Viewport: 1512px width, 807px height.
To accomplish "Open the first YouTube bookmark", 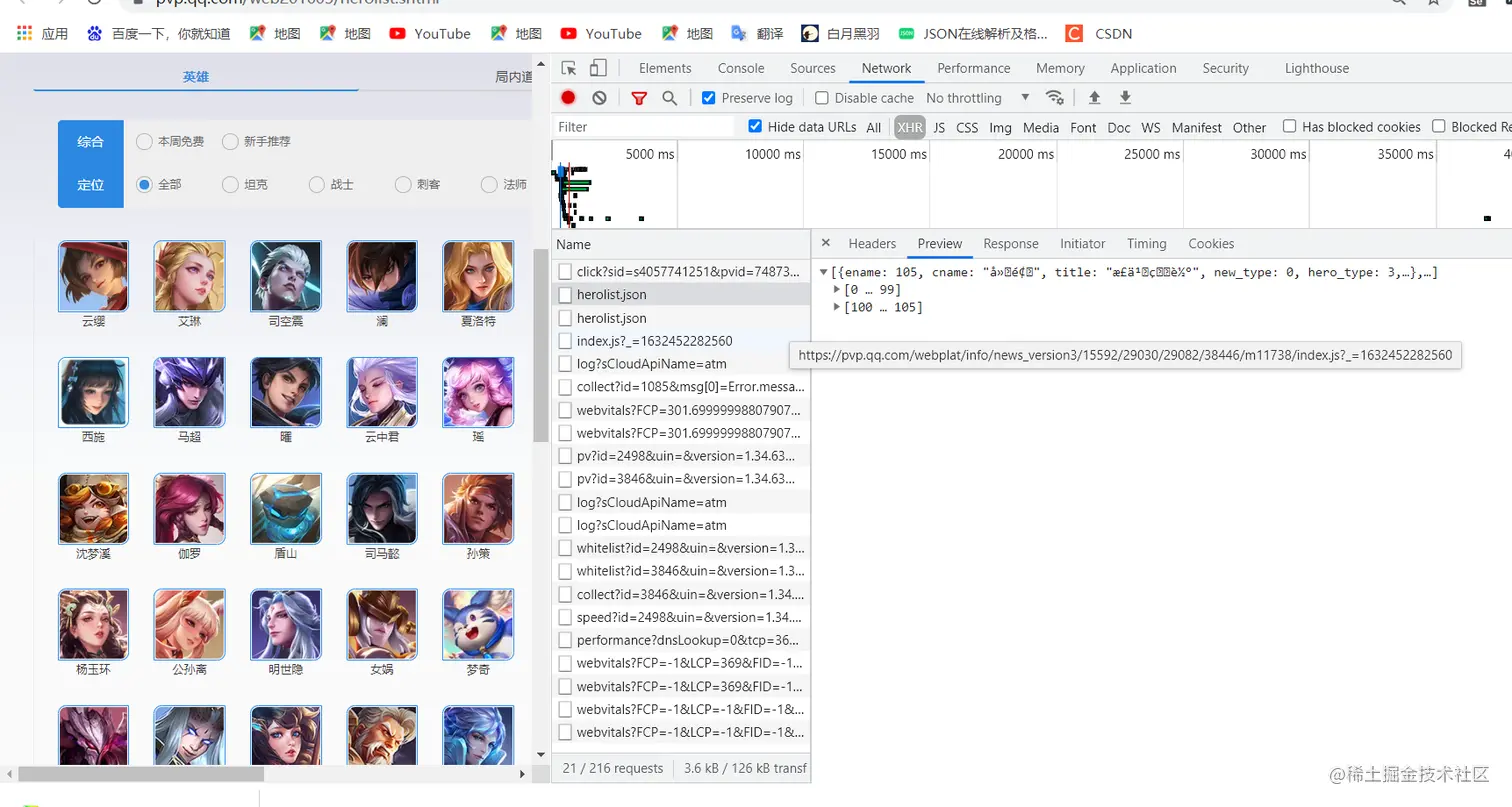I will pyautogui.click(x=430, y=33).
